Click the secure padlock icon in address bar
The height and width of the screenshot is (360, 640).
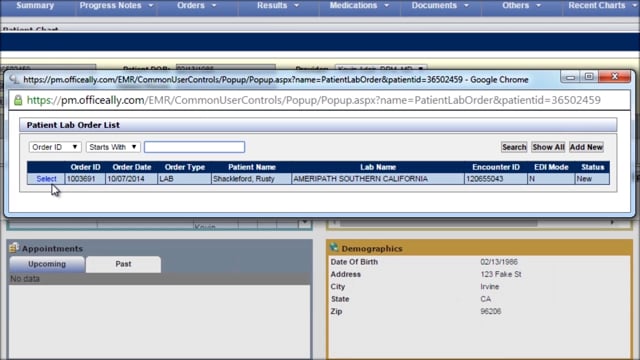pos(18,100)
